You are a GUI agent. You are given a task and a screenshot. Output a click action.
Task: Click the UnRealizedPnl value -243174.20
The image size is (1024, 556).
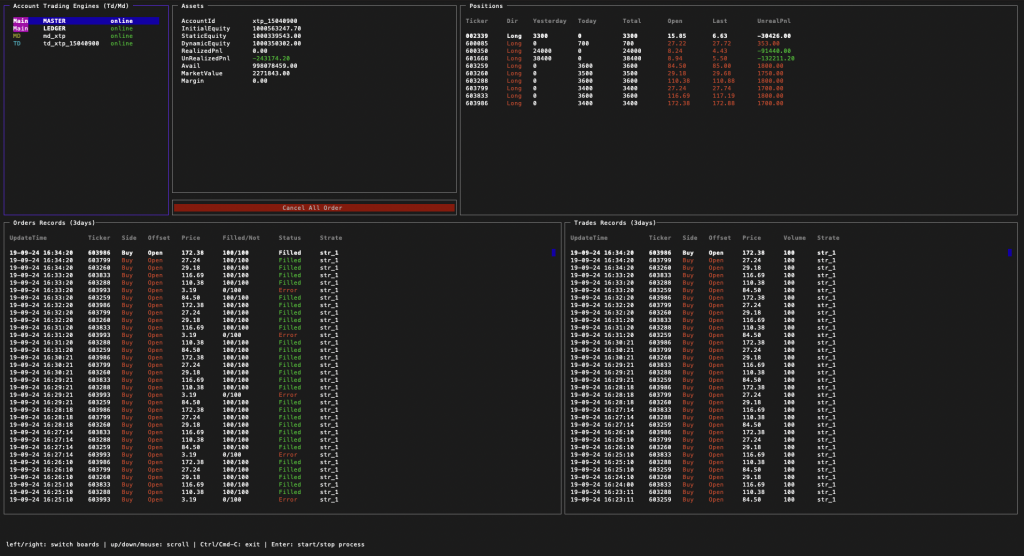pyautogui.click(x=271, y=58)
